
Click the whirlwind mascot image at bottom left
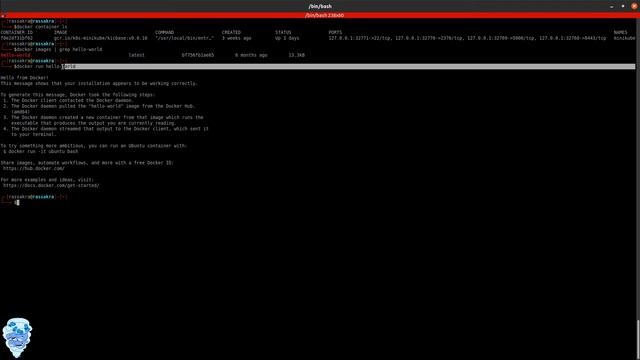pyautogui.click(x=17, y=338)
